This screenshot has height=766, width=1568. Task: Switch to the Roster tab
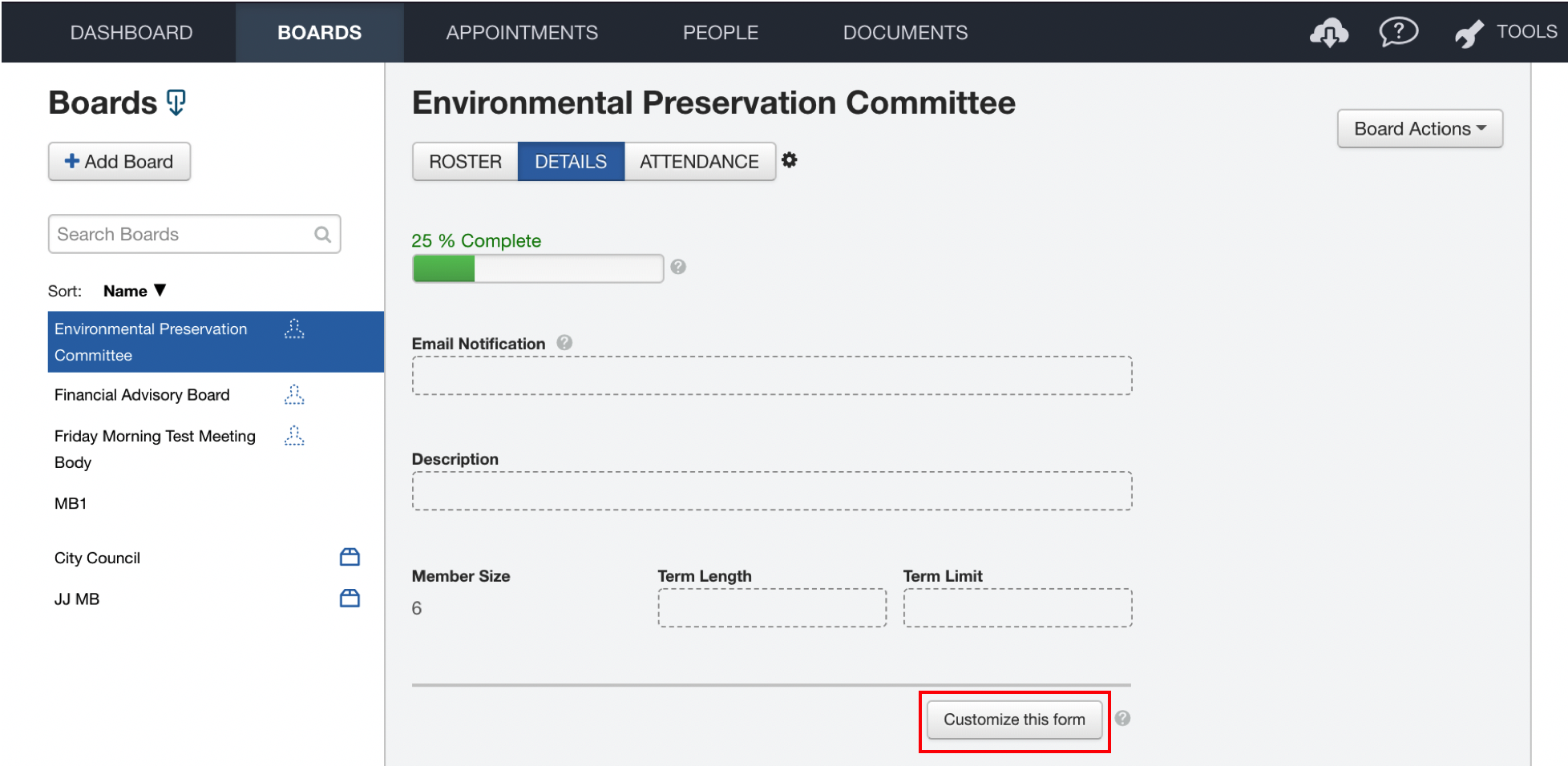pyautogui.click(x=465, y=160)
